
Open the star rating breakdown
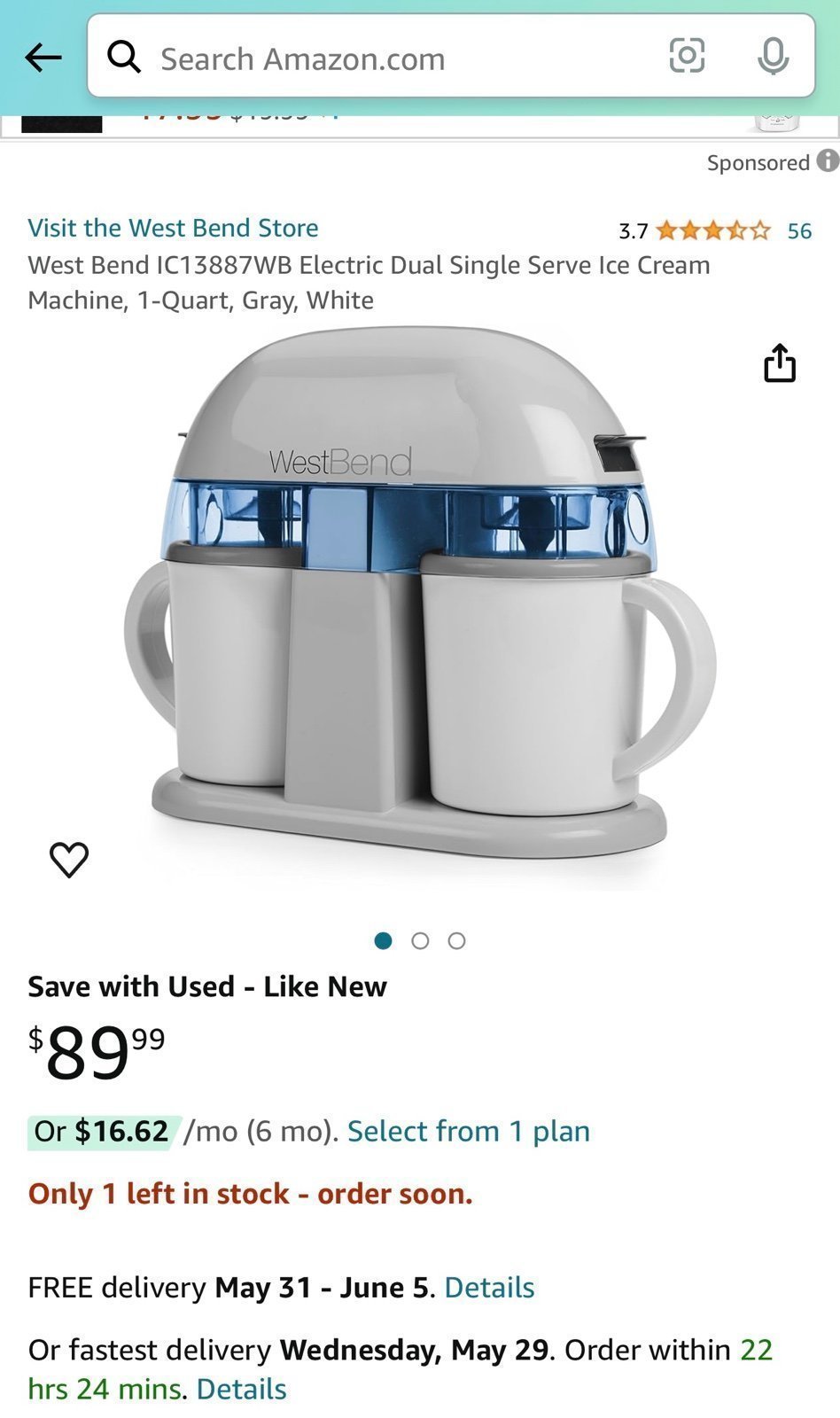click(x=713, y=231)
